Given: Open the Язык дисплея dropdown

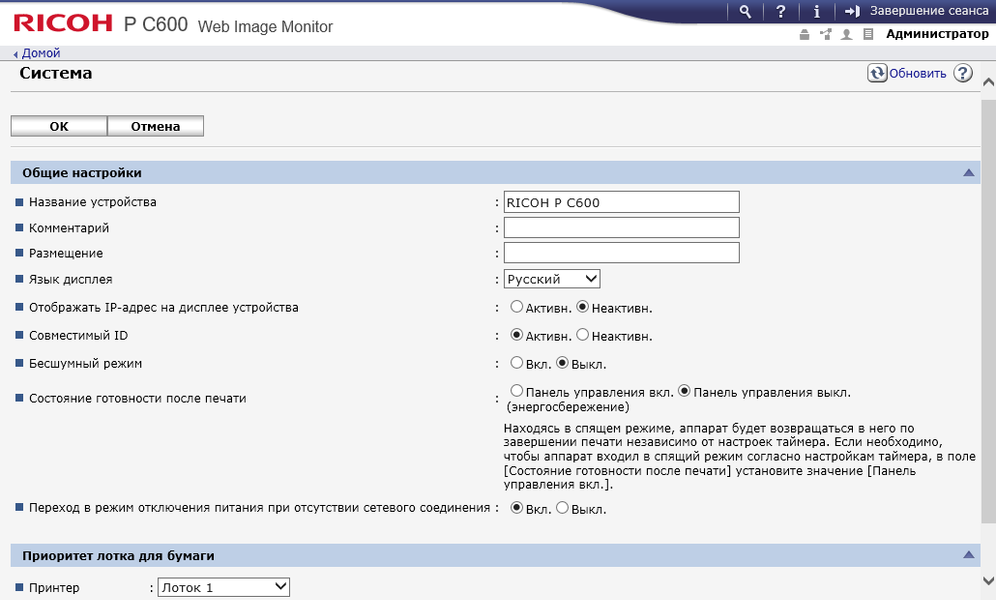Looking at the screenshot, I should 552,279.
